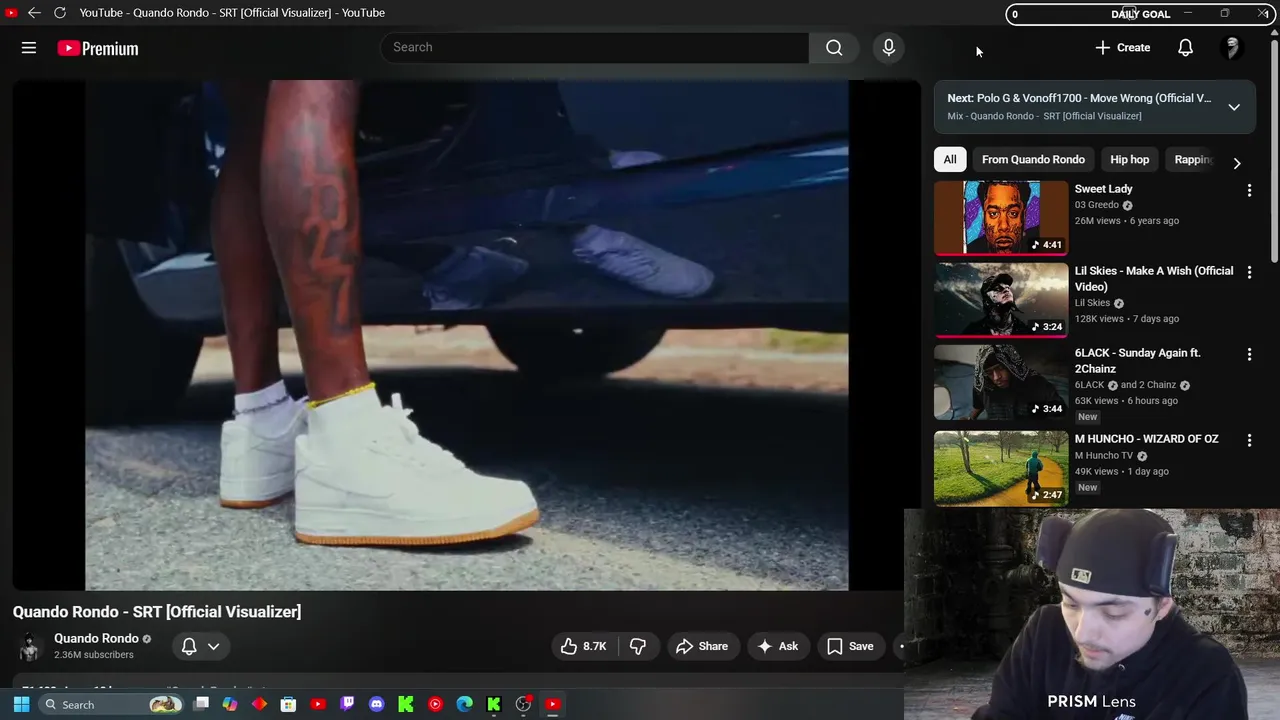Start voice search with microphone
1280x720 pixels.
888,47
